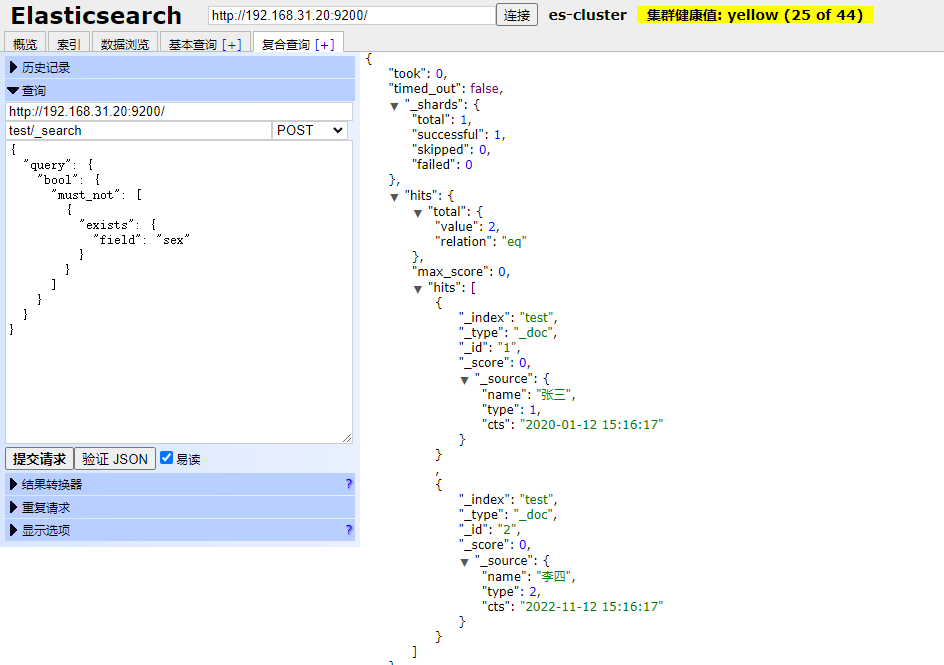Click the cts value 2020-01-12 15:16:17
The image size is (944, 665).
pyautogui.click(x=591, y=424)
